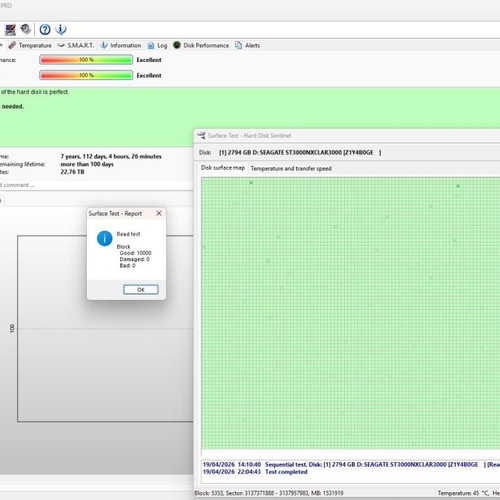The height and width of the screenshot is (500, 500).
Task: Click OK in Surface Test Report dialog
Action: [x=141, y=289]
